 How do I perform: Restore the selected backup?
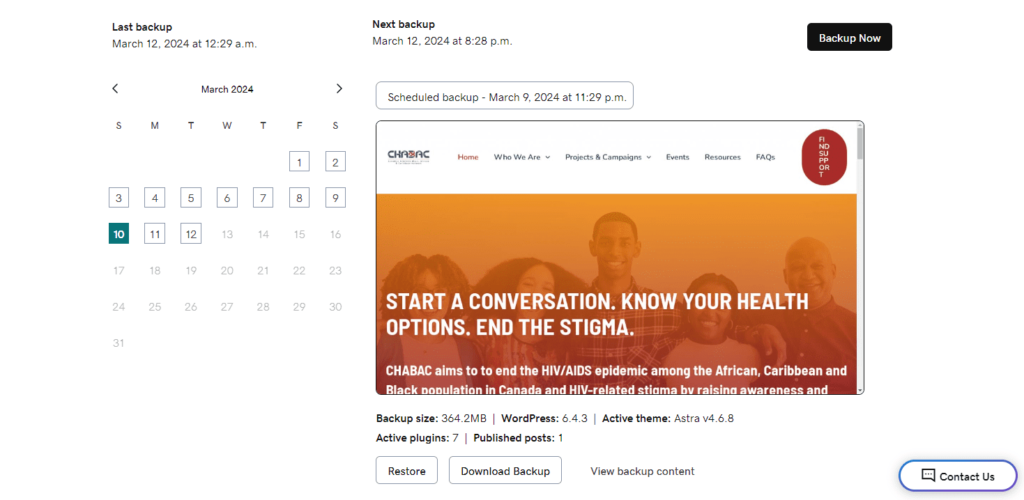(406, 471)
